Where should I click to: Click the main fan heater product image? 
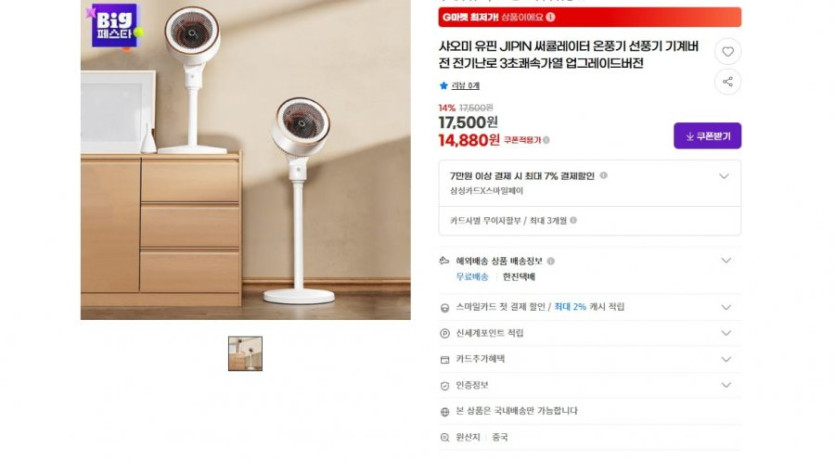point(245,160)
